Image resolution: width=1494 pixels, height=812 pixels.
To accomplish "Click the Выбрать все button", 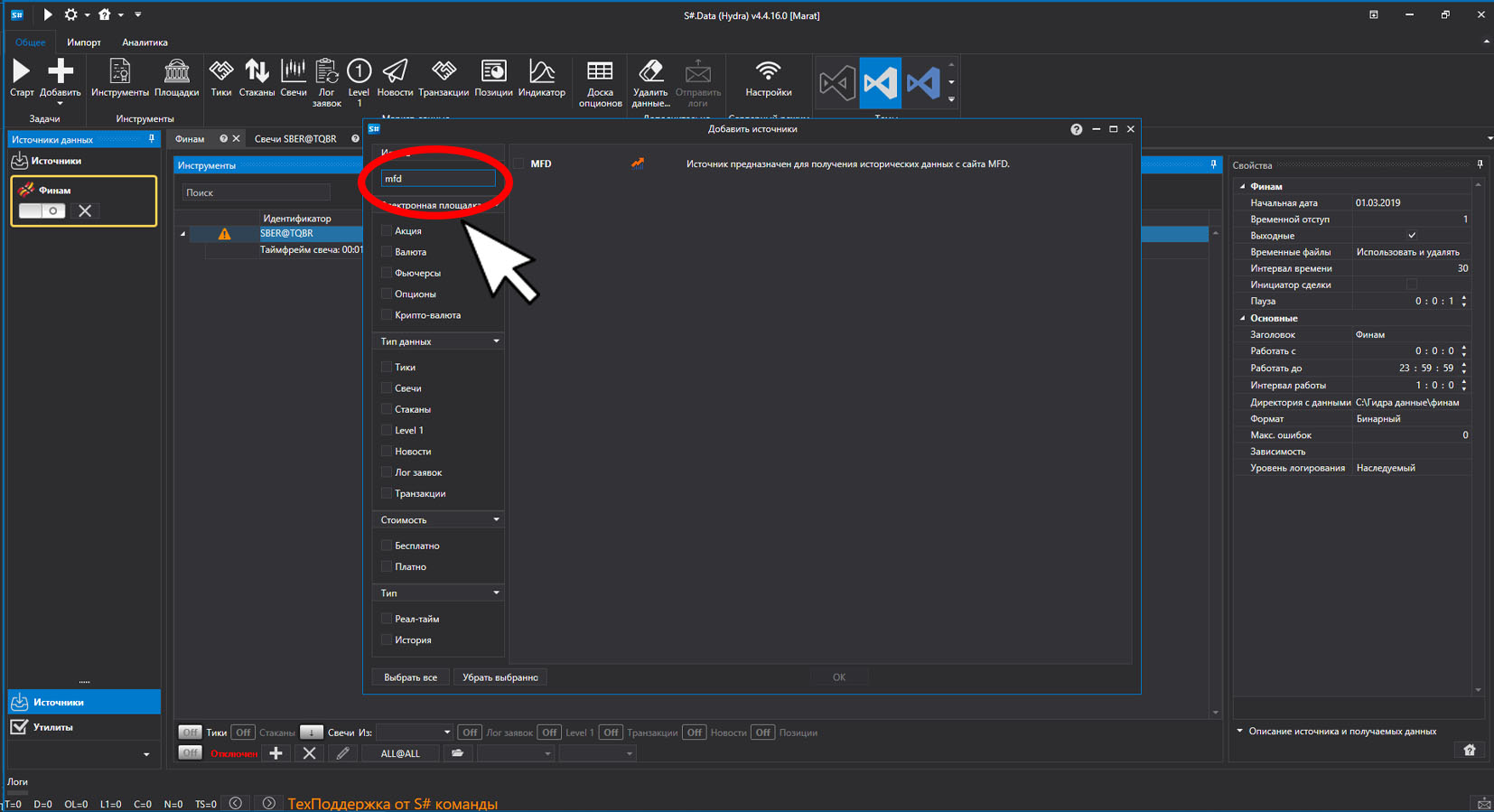I will click(x=410, y=677).
